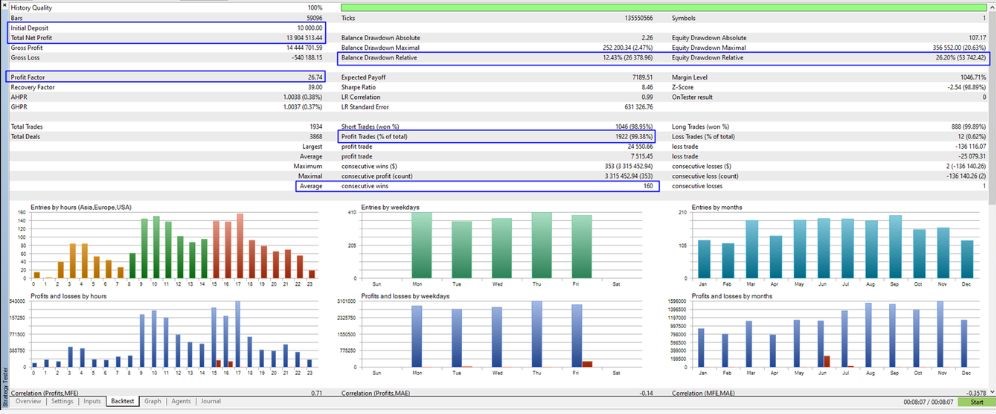Image resolution: width=996 pixels, height=414 pixels.
Task: Click the Recovery Factor value 39.00
Action: 316,87
